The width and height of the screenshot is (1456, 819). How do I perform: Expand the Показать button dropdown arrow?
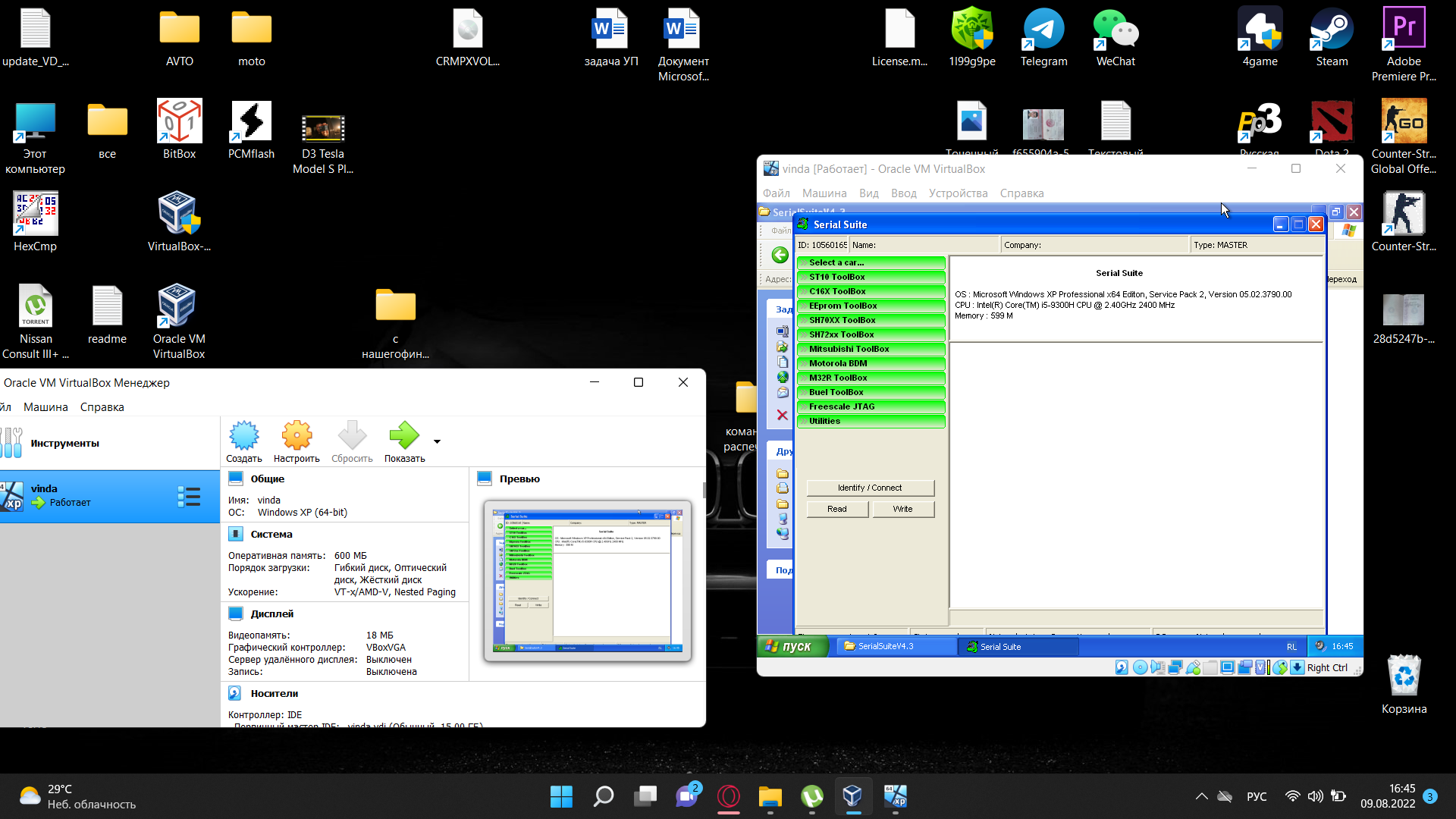[x=437, y=441]
